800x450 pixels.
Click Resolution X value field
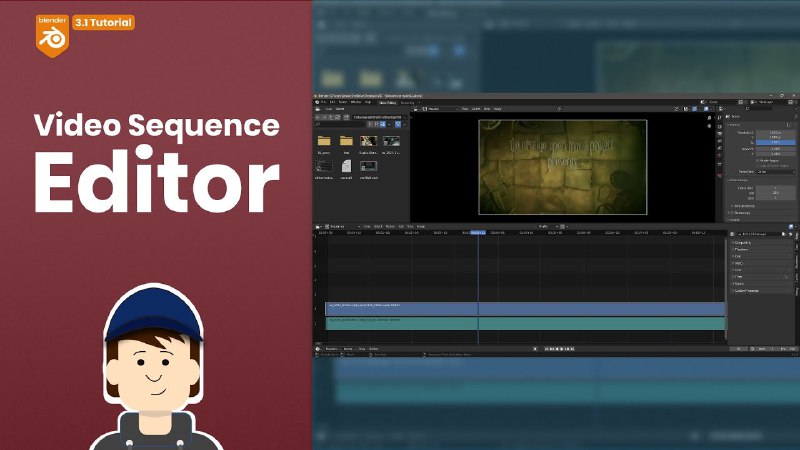(x=775, y=132)
